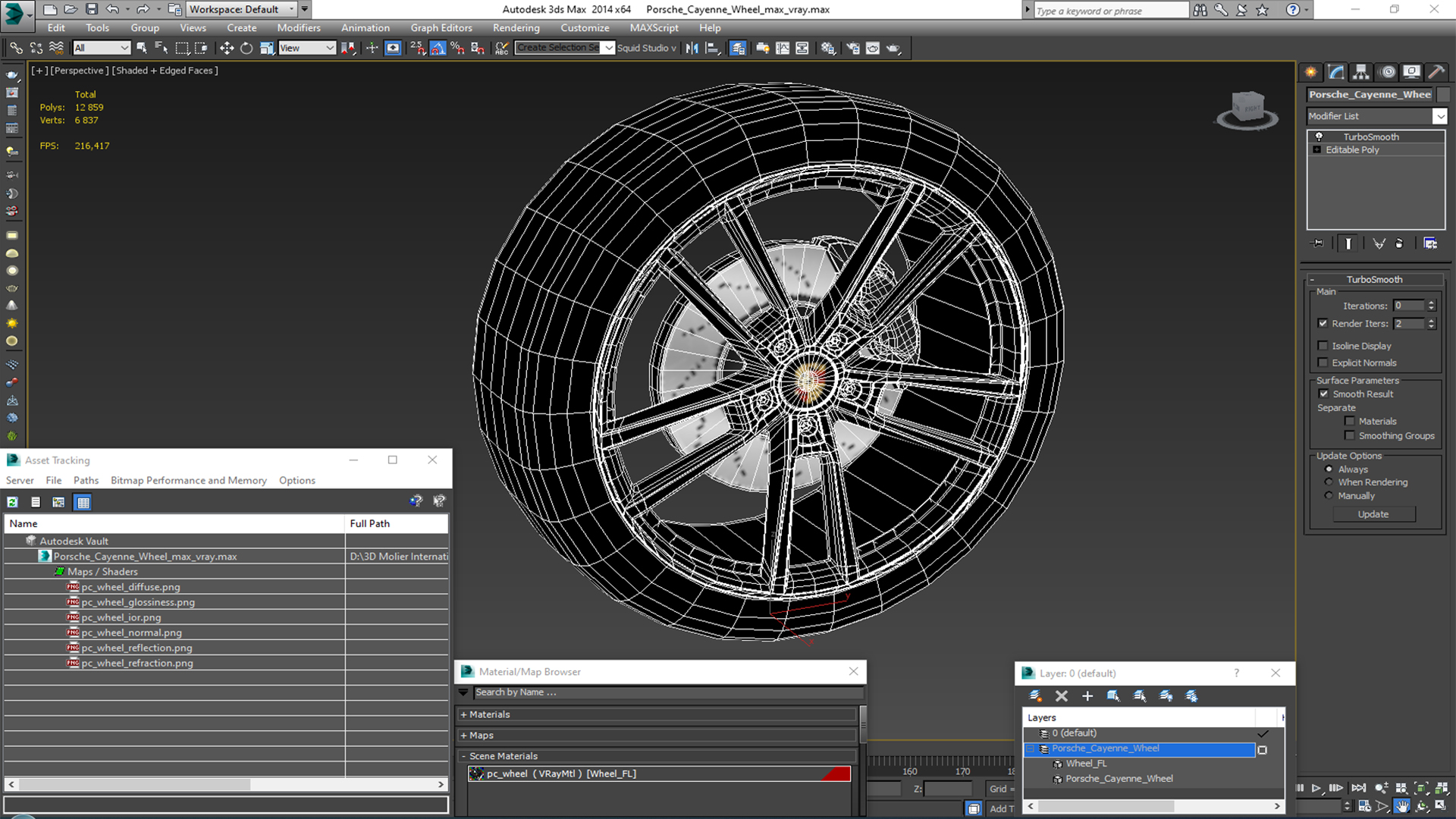The image size is (1456, 819).
Task: Click Add Selected Objects plus icon in Layer window
Action: tap(1087, 696)
